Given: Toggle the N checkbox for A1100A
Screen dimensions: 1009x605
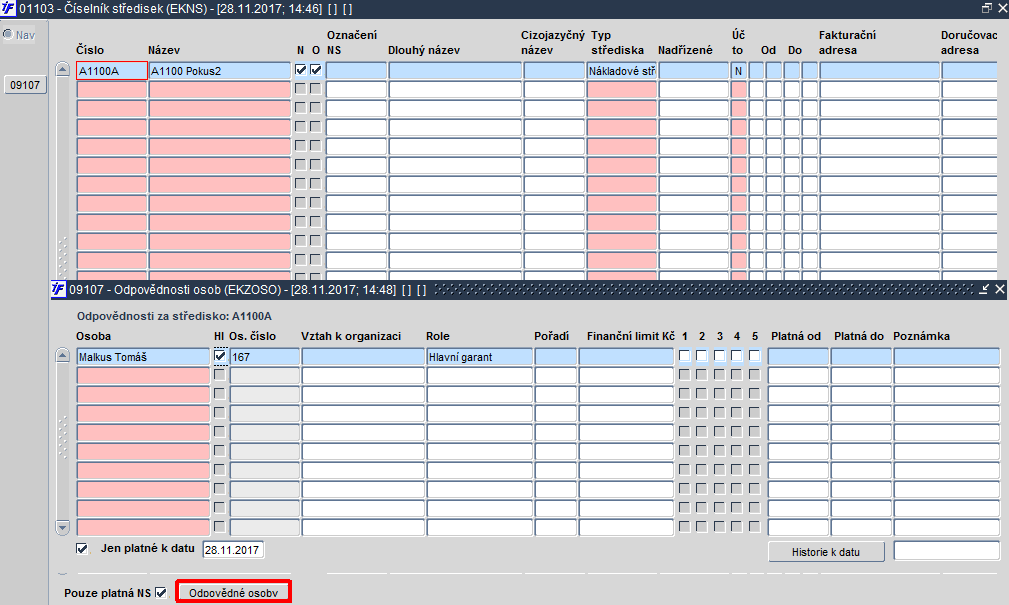Looking at the screenshot, I should tap(301, 70).
